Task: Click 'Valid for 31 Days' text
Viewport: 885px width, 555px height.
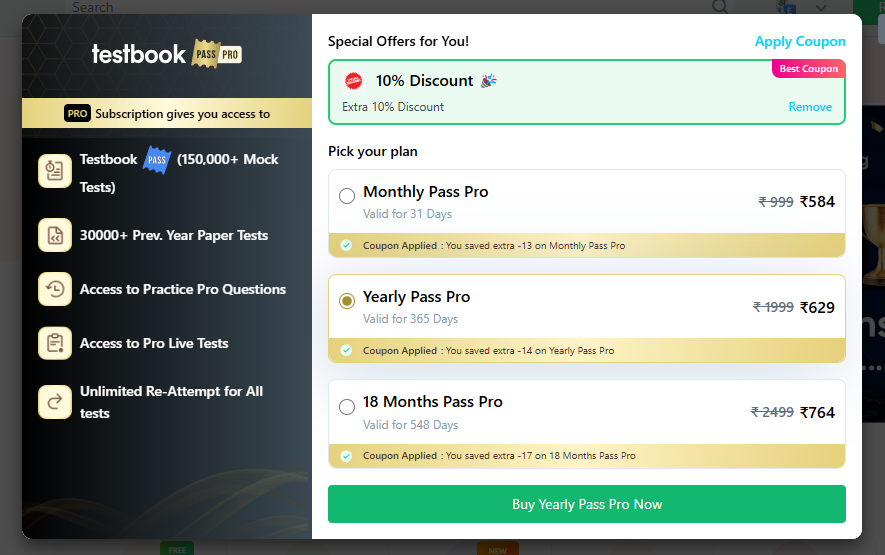Action: (x=408, y=214)
